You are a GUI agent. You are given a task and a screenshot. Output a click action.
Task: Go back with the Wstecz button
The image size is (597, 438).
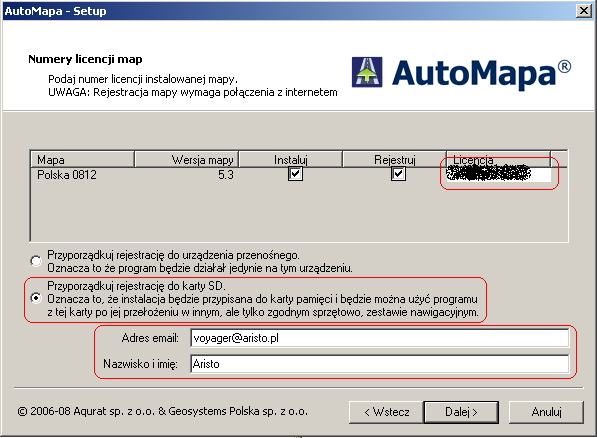pos(386,412)
